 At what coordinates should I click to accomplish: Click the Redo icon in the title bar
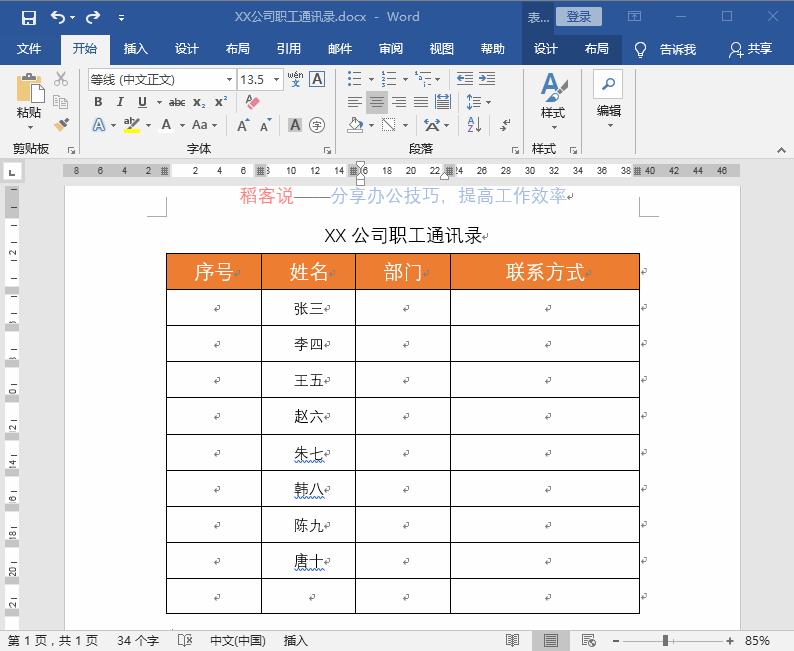tap(93, 18)
